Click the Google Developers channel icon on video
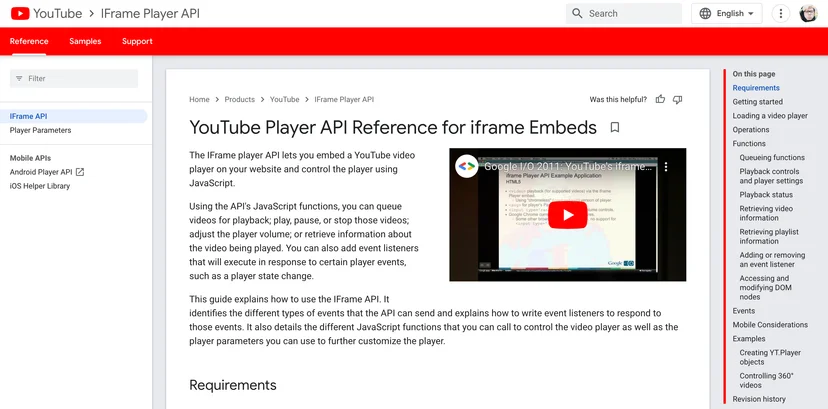This screenshot has height=409, width=828. 466,166
